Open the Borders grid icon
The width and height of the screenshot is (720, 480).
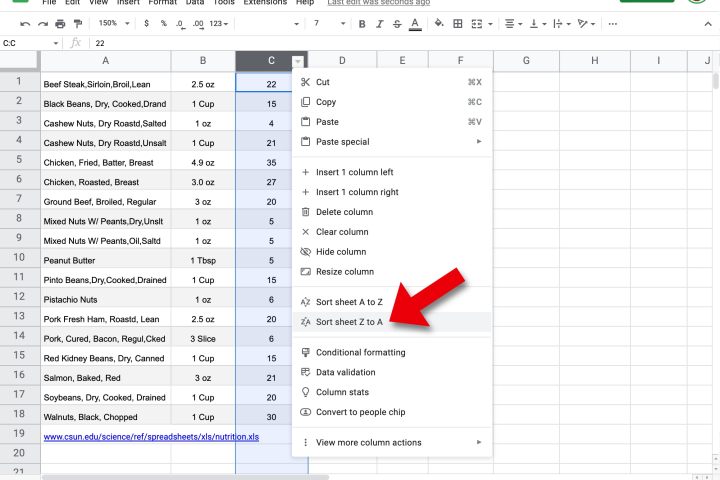pos(458,23)
